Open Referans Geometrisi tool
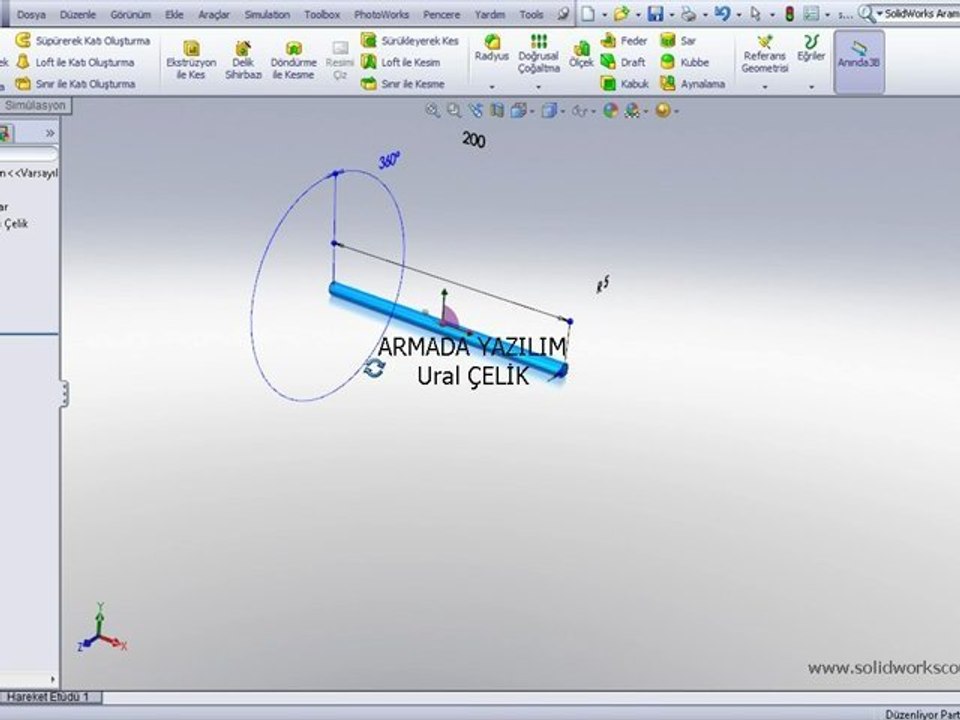 click(765, 54)
